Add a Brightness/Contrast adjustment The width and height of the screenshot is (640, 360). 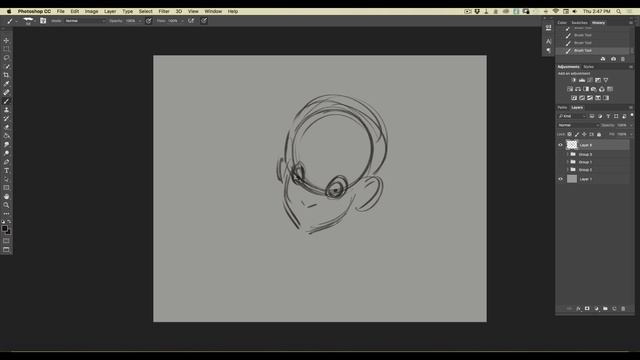click(x=574, y=80)
